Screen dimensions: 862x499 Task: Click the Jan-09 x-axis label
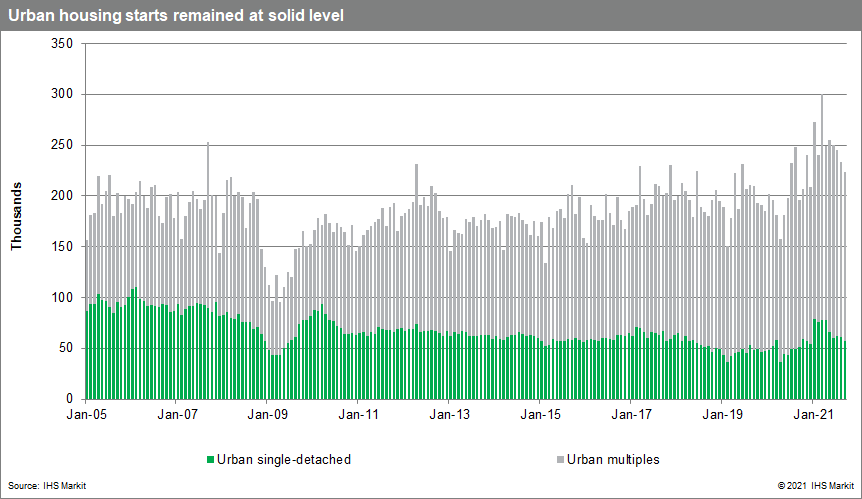(x=267, y=412)
